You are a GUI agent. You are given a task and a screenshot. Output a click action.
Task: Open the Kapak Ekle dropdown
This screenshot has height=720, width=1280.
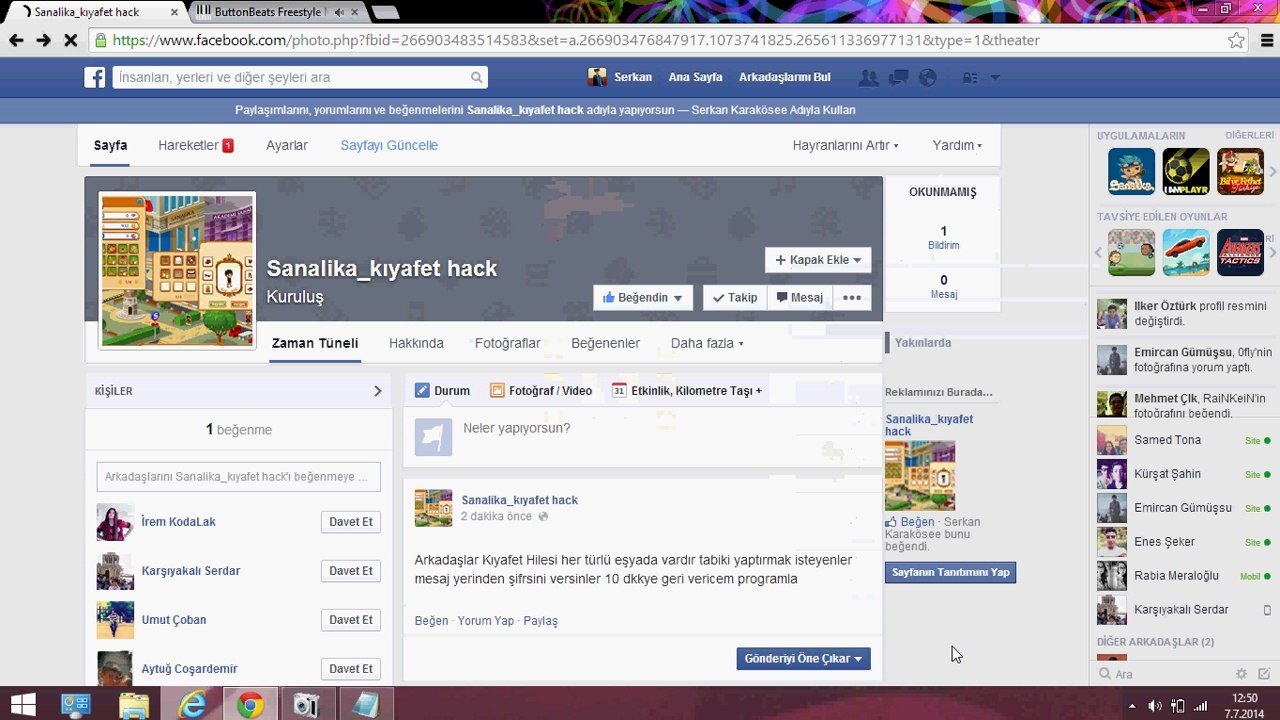pyautogui.click(x=818, y=260)
